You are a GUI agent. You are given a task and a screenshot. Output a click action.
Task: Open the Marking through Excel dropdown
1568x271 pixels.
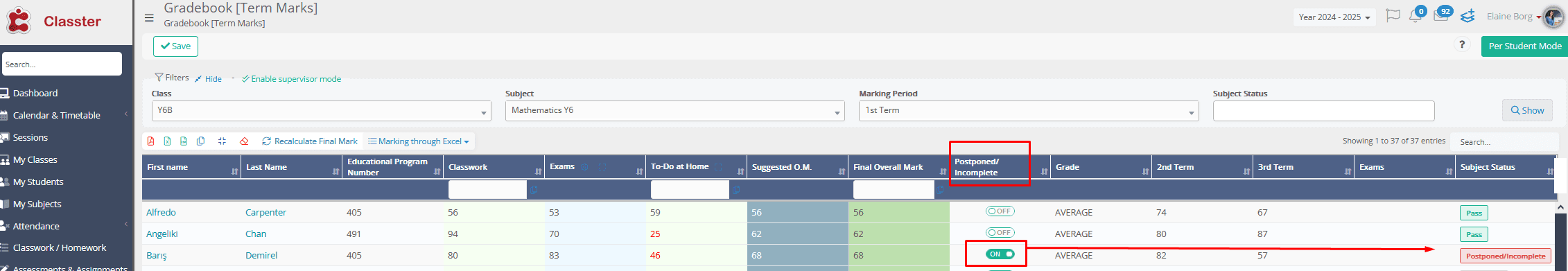pyautogui.click(x=419, y=141)
